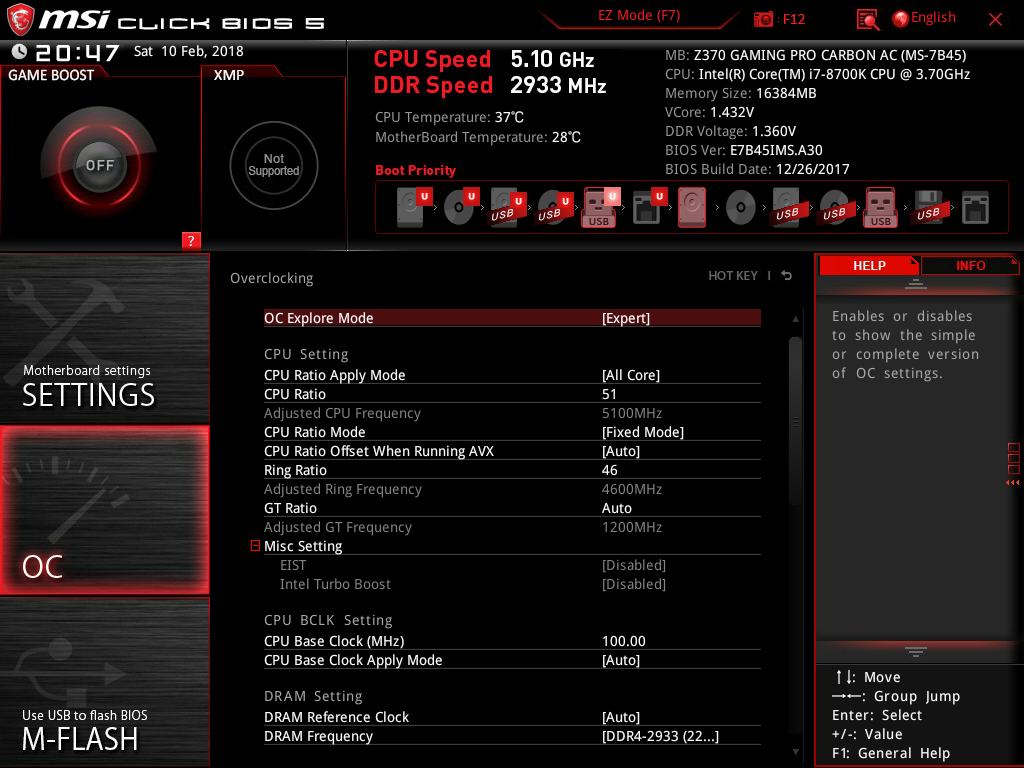Select the legacy CD/DVD boot icon without badge
Viewport: 1024px width, 768px height.
[x=741, y=208]
